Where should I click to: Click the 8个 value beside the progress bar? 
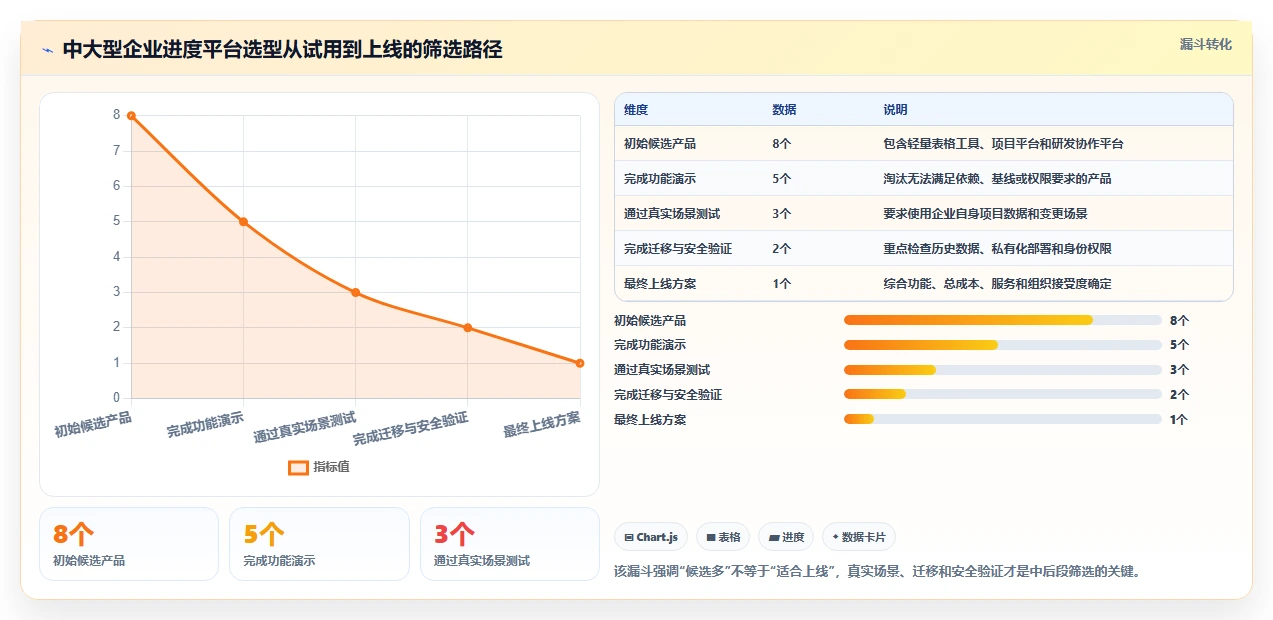[x=1179, y=321]
